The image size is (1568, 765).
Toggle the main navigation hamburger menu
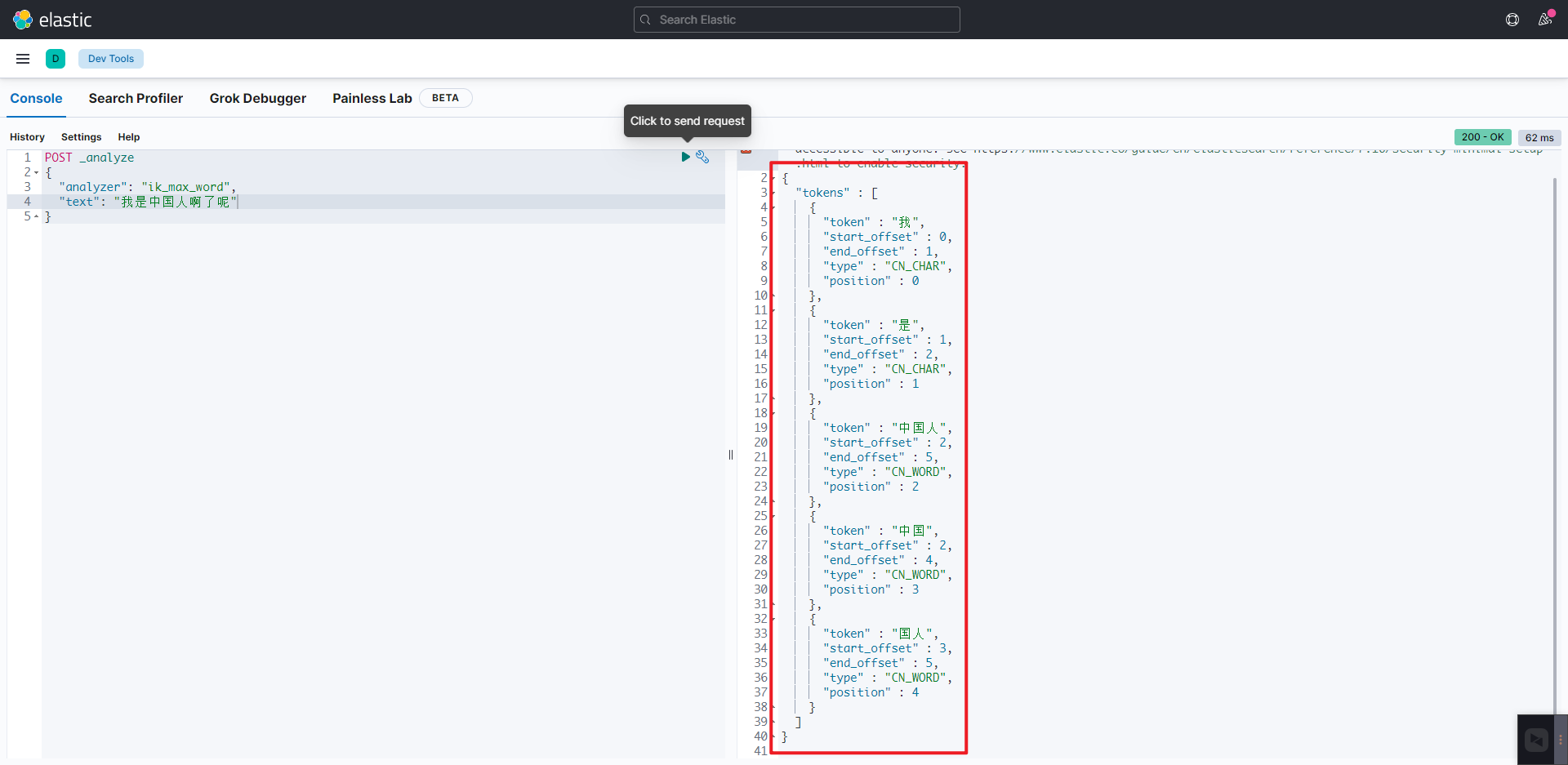[x=23, y=59]
